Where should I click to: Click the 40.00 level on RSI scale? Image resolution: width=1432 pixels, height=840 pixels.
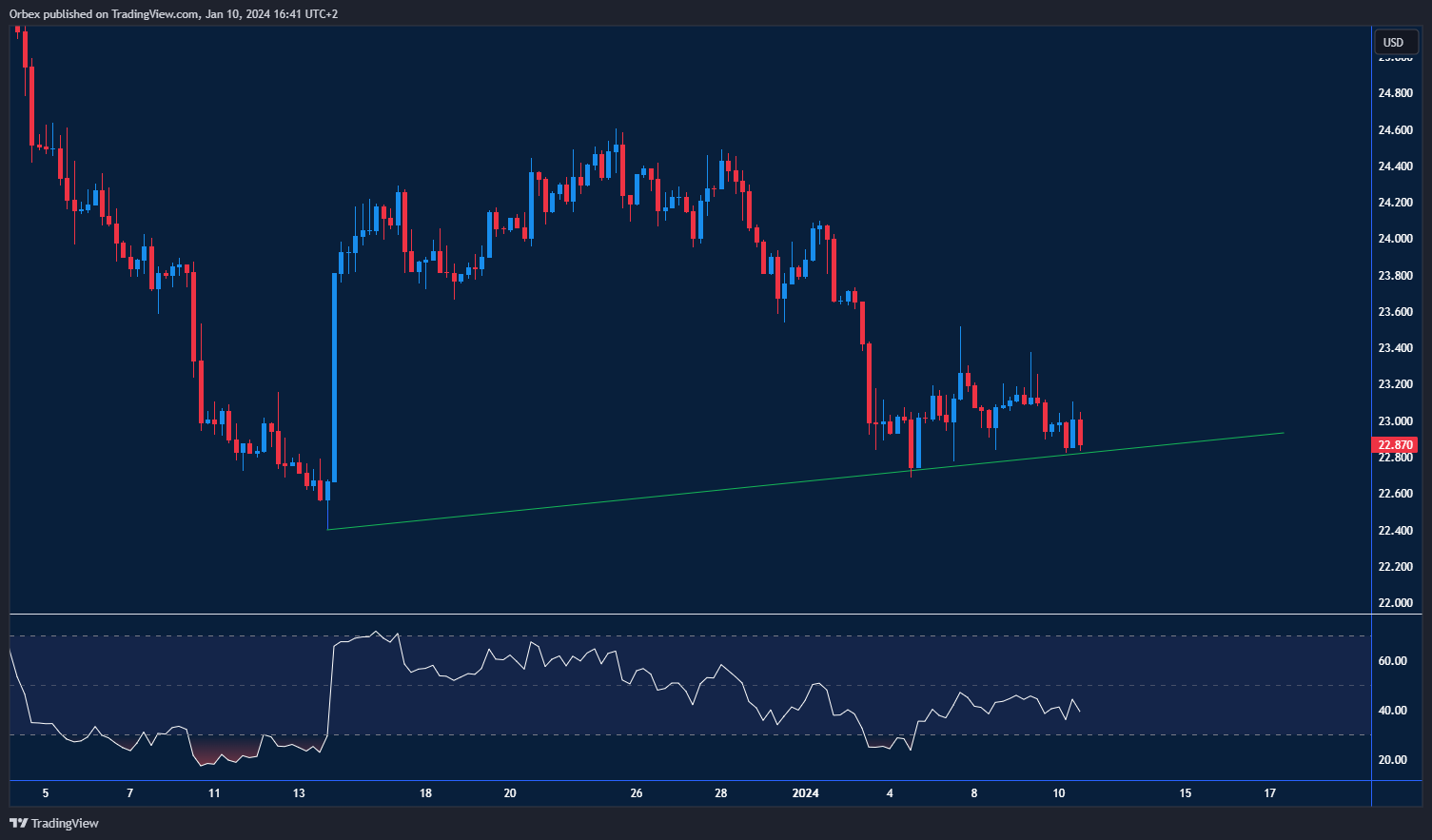click(1392, 711)
